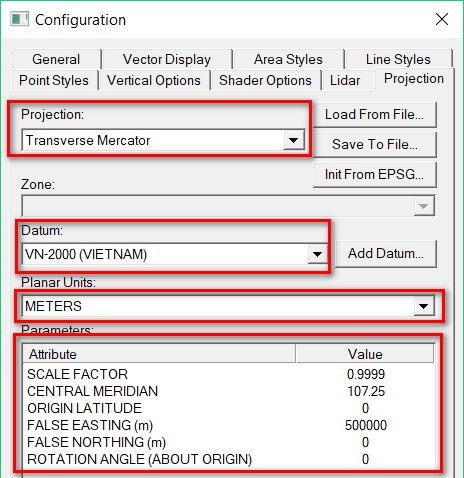Close the Configuration dialog
This screenshot has height=478, width=464.
442,19
